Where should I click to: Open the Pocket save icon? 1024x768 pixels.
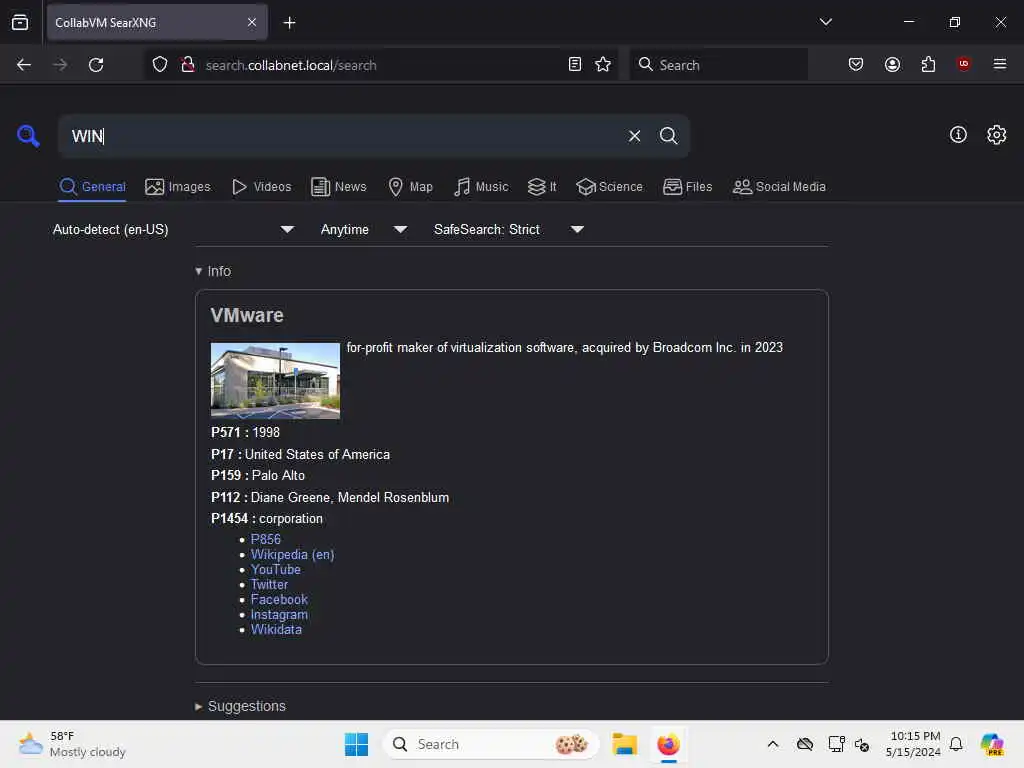point(856,64)
